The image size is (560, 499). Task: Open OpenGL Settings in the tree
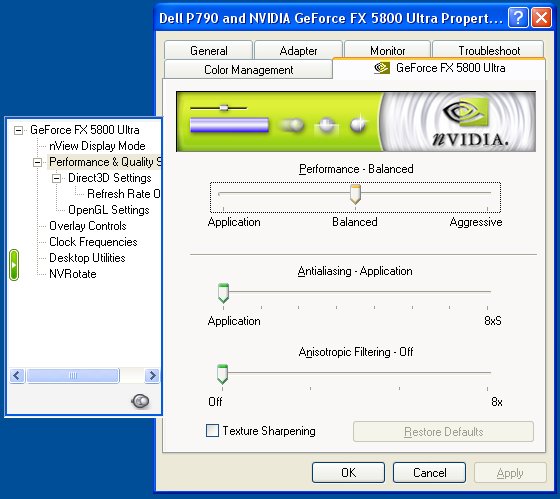coord(109,210)
